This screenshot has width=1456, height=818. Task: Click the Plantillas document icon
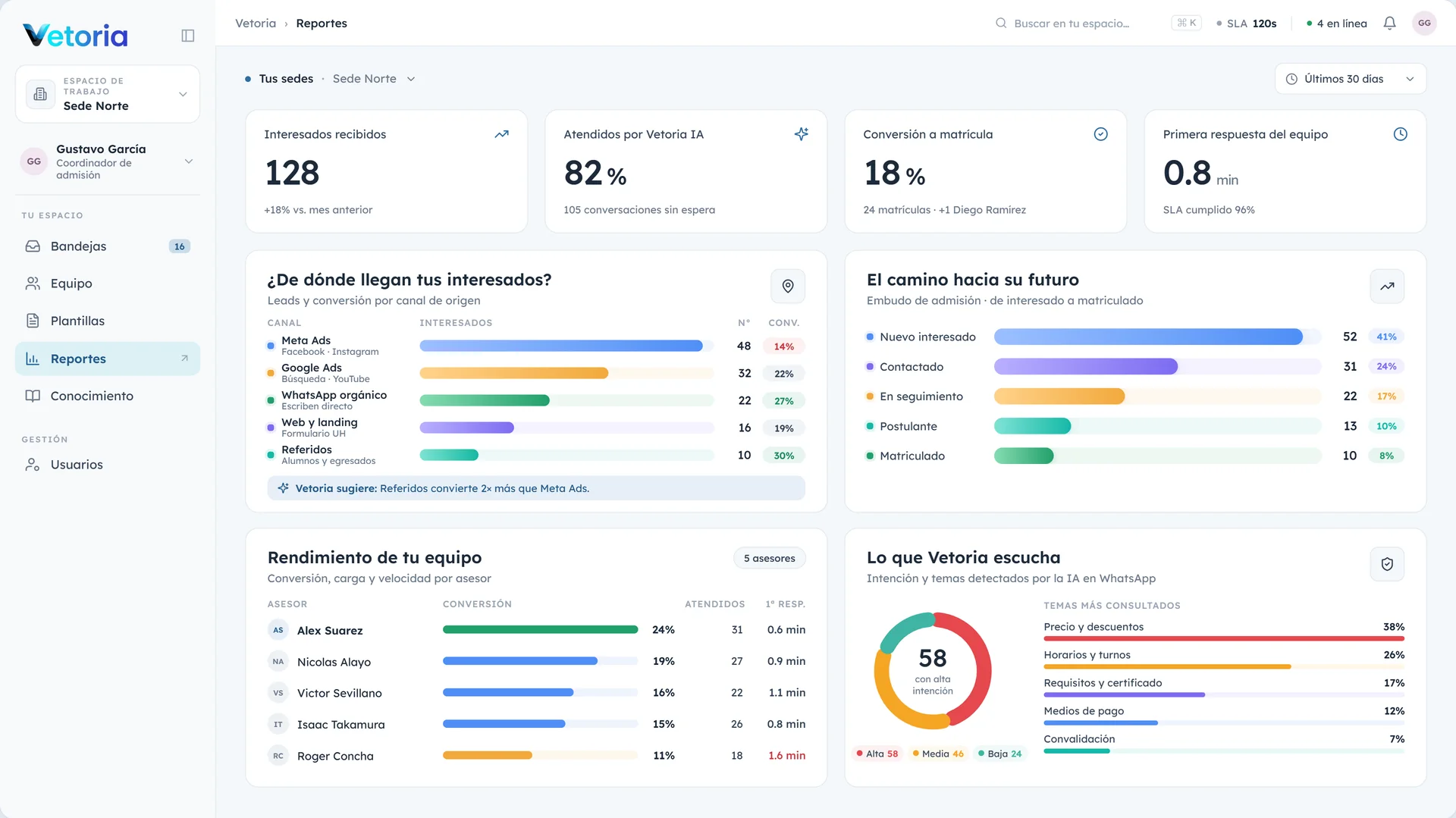[x=33, y=321]
